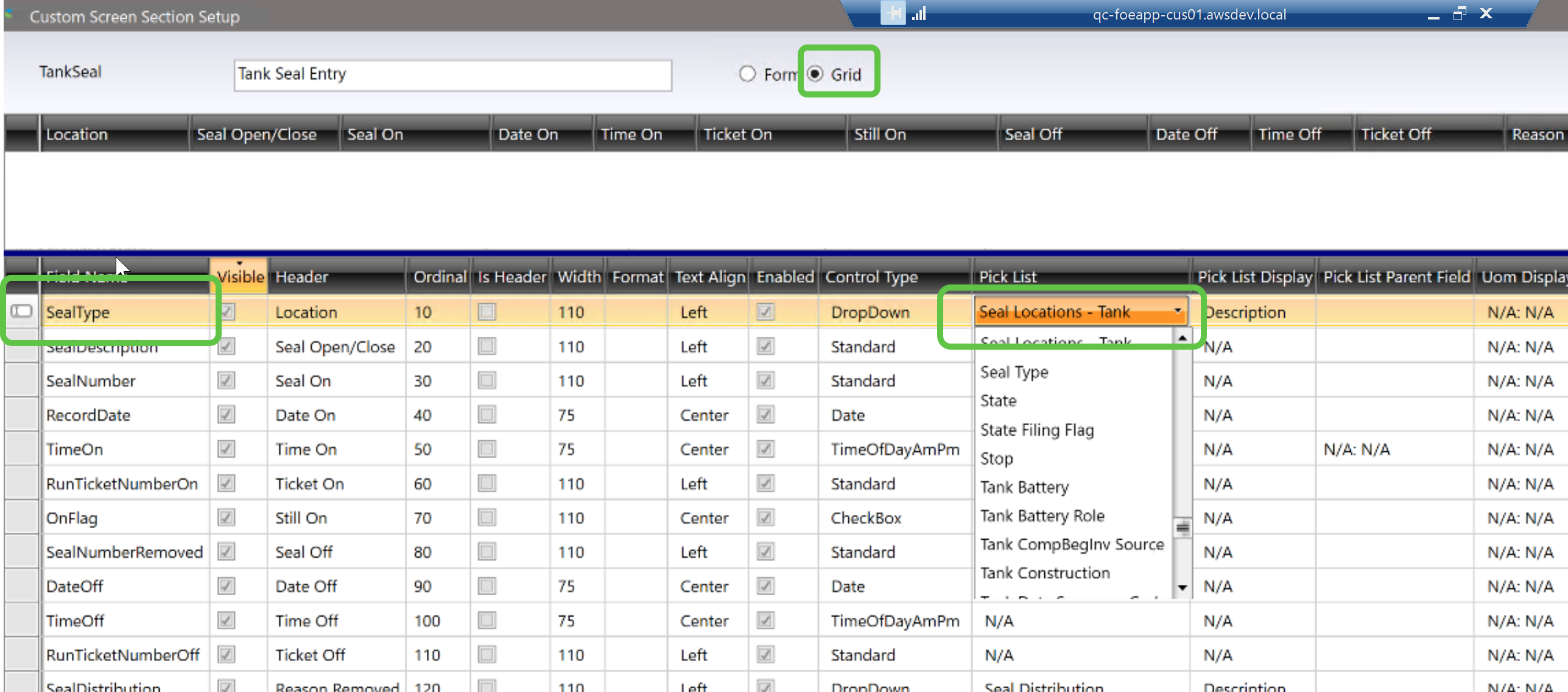Select the Form radio button
The width and height of the screenshot is (1568, 692).
[x=747, y=74]
